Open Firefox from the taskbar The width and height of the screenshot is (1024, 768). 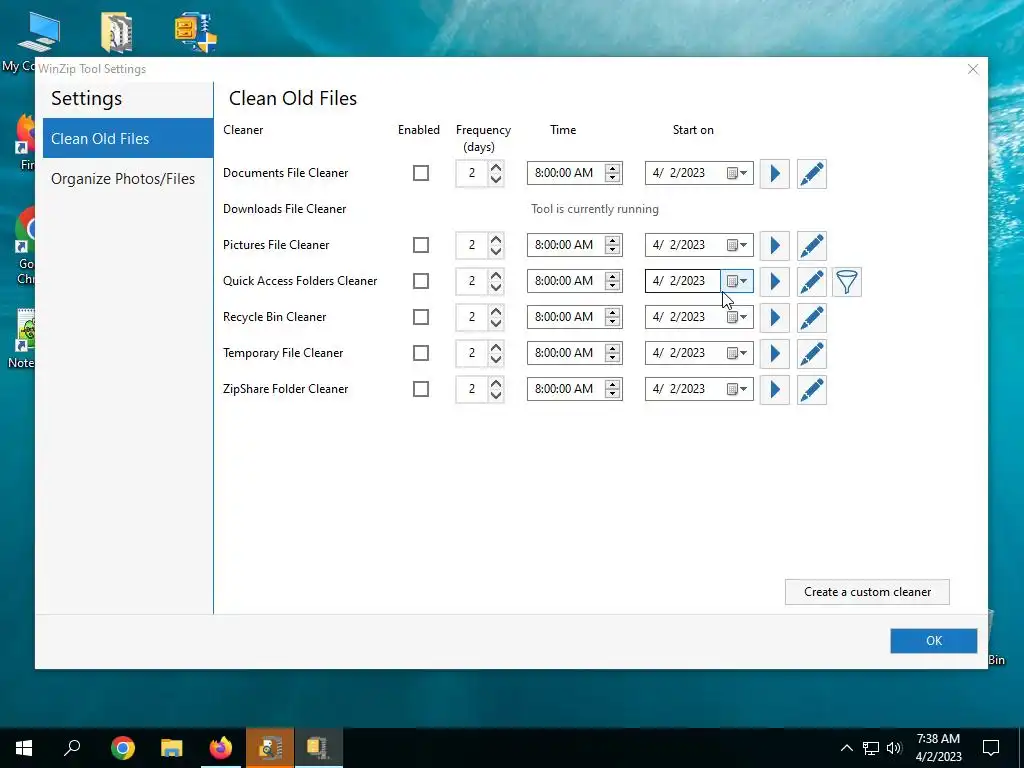(x=221, y=748)
